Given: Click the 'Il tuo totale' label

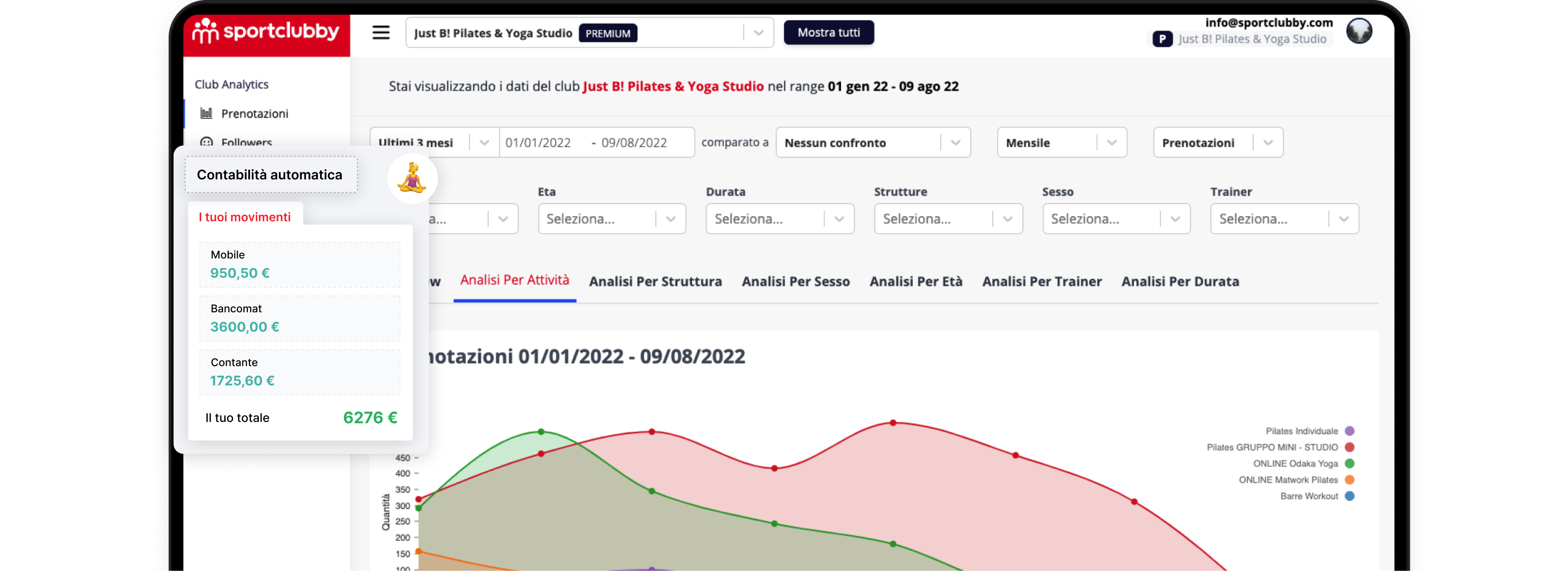Looking at the screenshot, I should coord(237,418).
